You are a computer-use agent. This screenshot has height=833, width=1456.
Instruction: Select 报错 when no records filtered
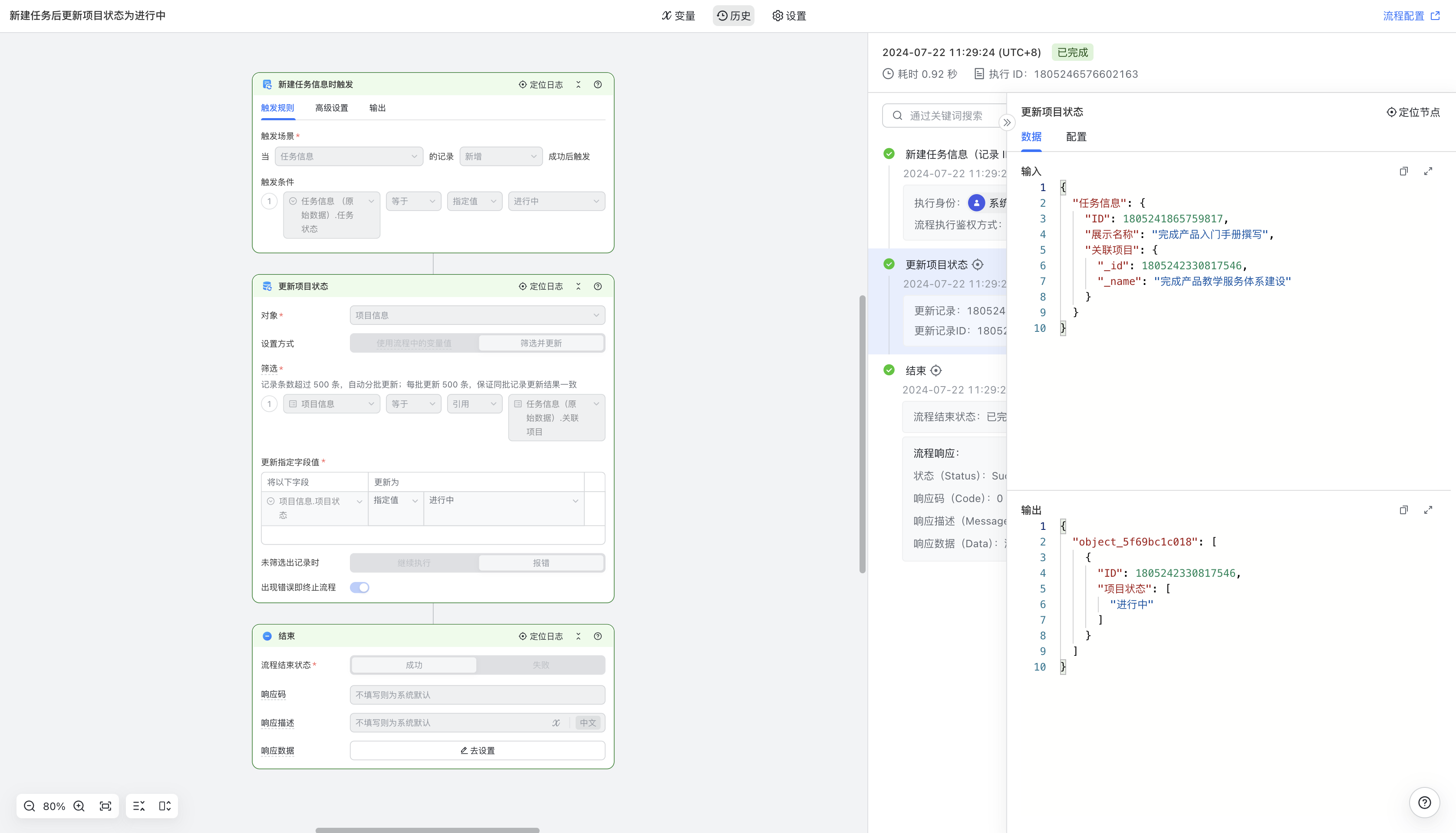click(x=541, y=563)
